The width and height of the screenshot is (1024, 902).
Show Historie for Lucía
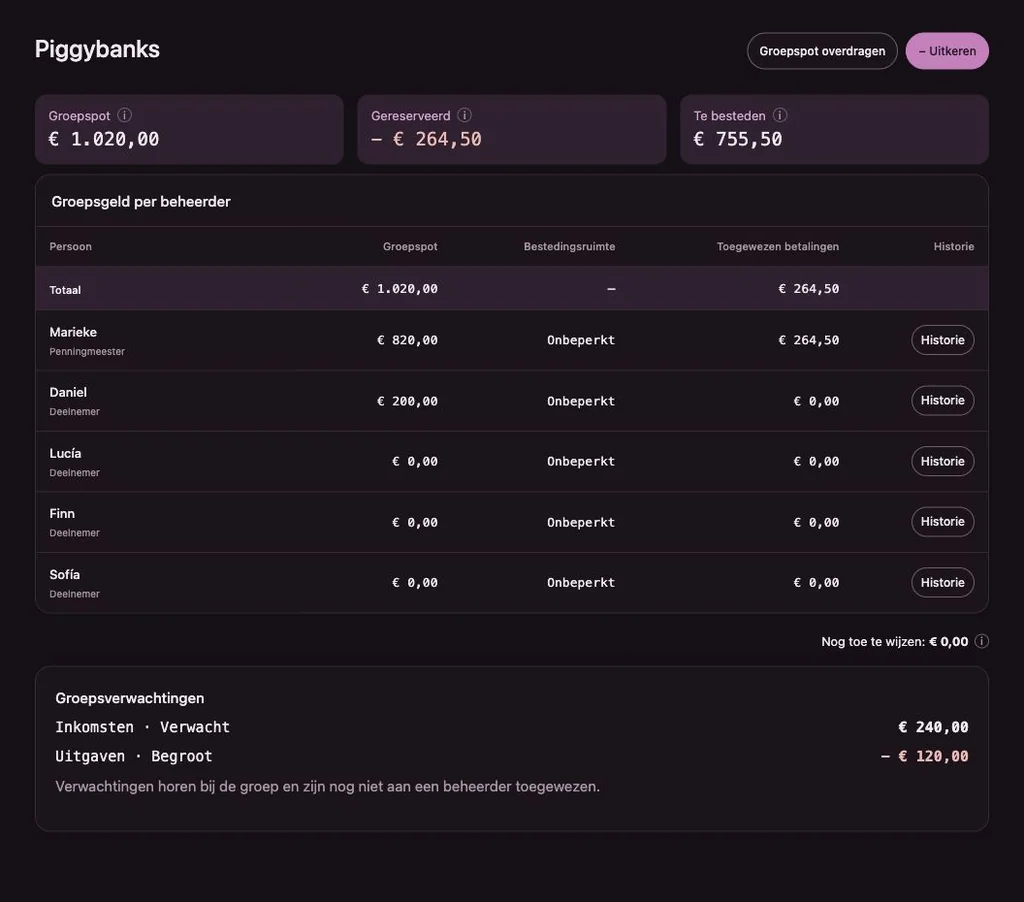point(942,461)
